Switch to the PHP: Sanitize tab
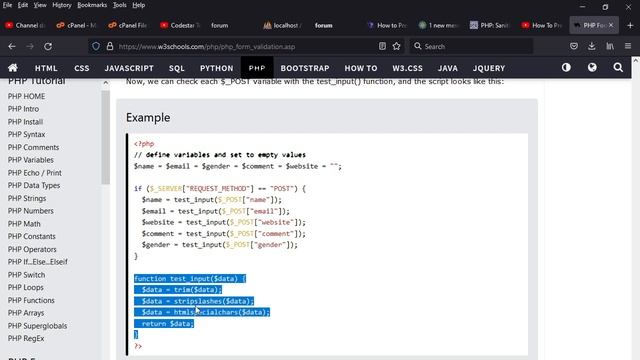 coord(490,25)
